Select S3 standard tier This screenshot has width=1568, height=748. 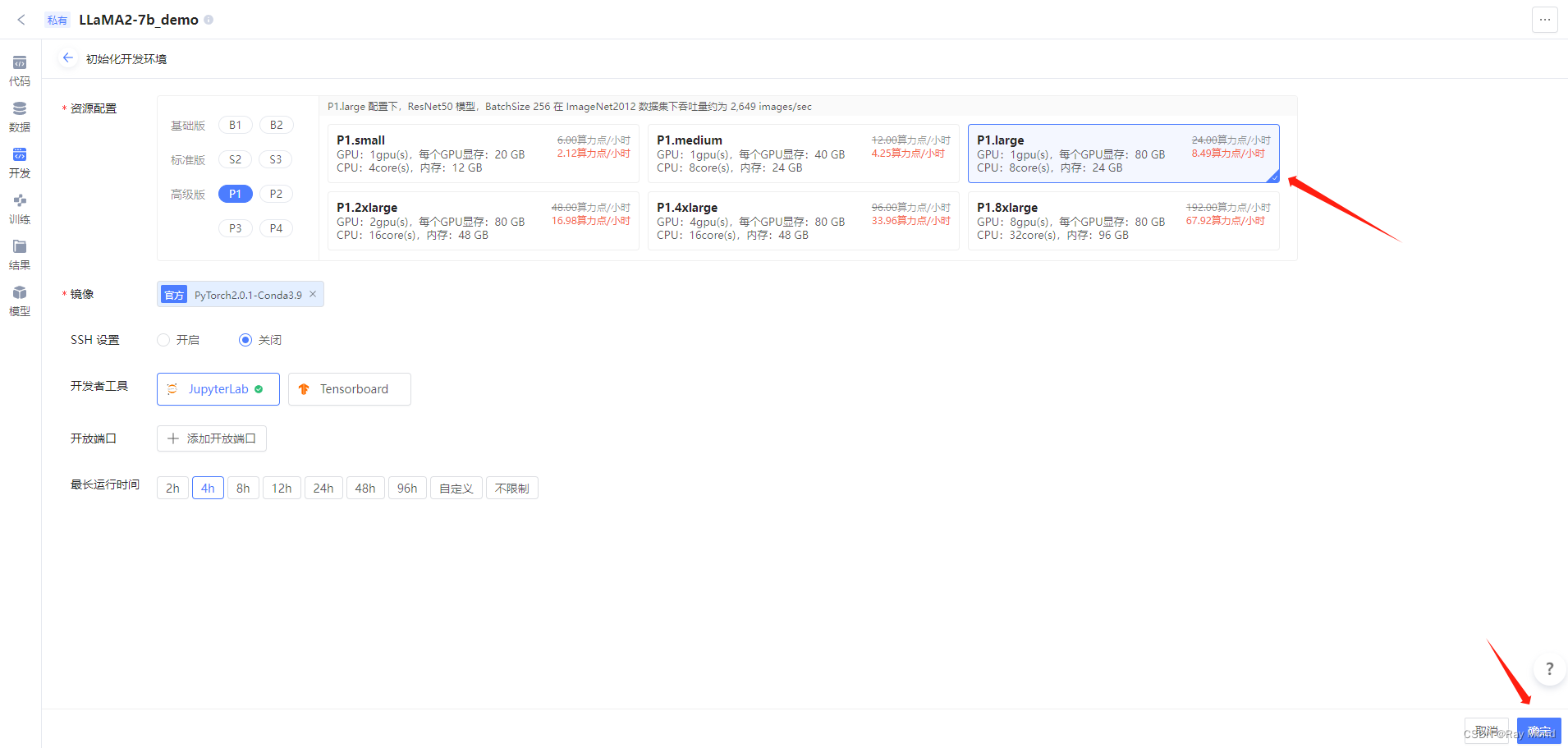pyautogui.click(x=276, y=159)
